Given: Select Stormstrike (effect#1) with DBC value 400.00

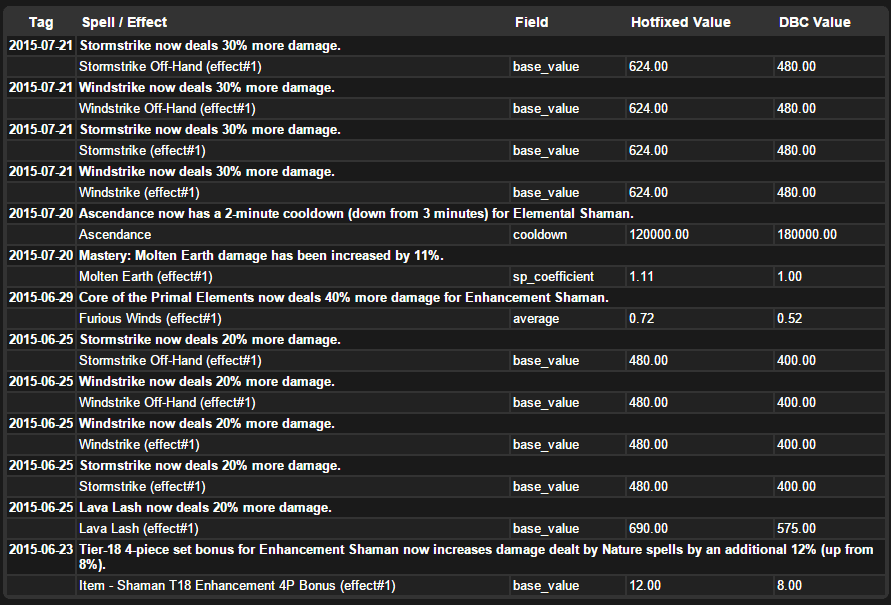Looking at the screenshot, I should pos(142,487).
